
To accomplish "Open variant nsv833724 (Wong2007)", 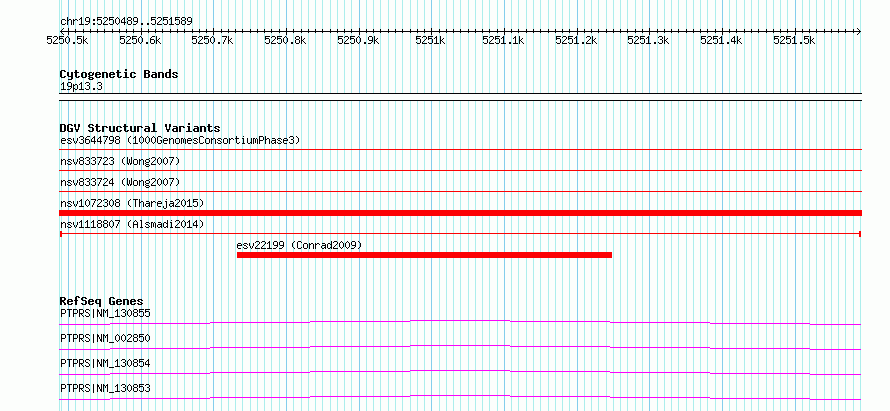I will click(120, 182).
